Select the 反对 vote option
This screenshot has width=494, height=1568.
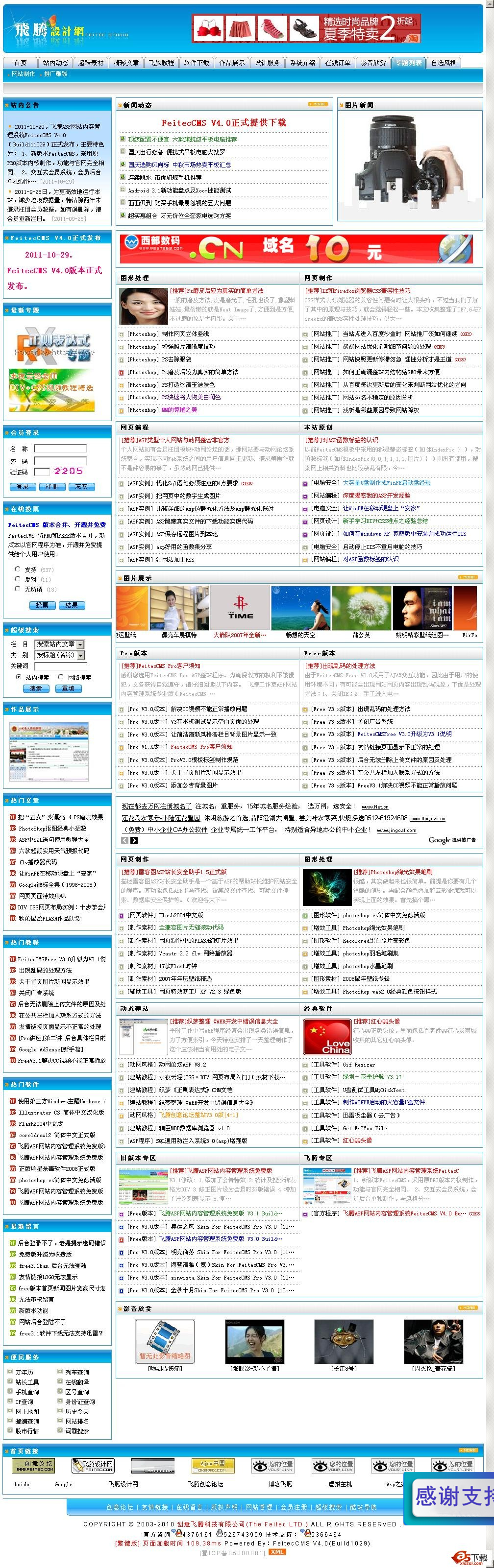tap(17, 579)
